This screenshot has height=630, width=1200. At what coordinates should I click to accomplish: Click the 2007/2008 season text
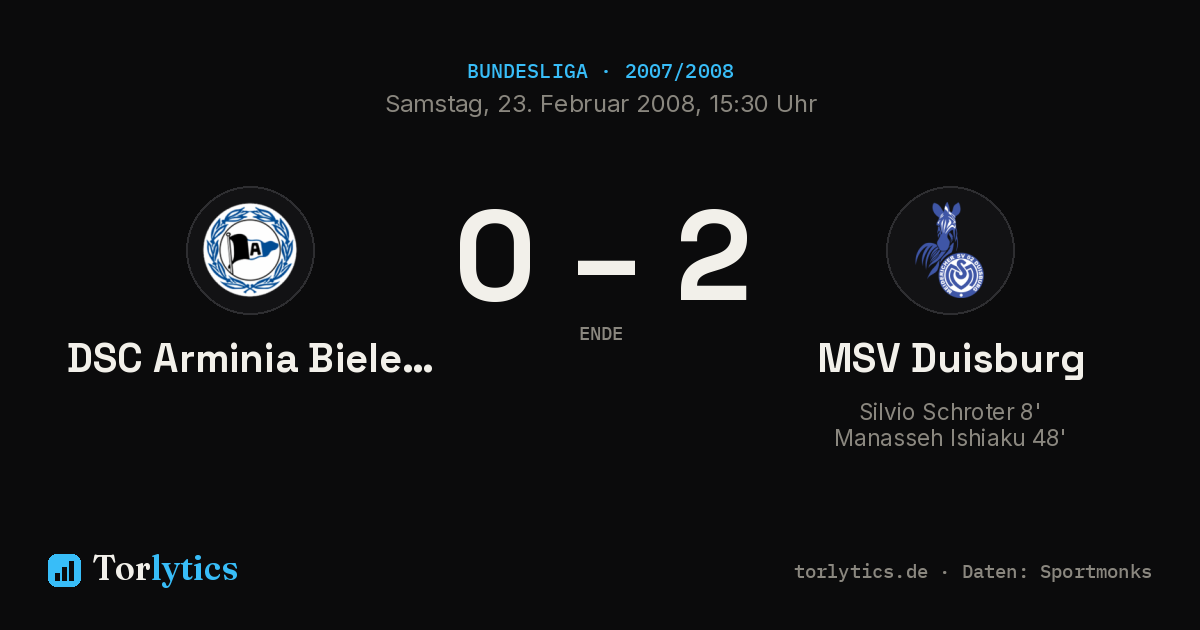tap(679, 72)
